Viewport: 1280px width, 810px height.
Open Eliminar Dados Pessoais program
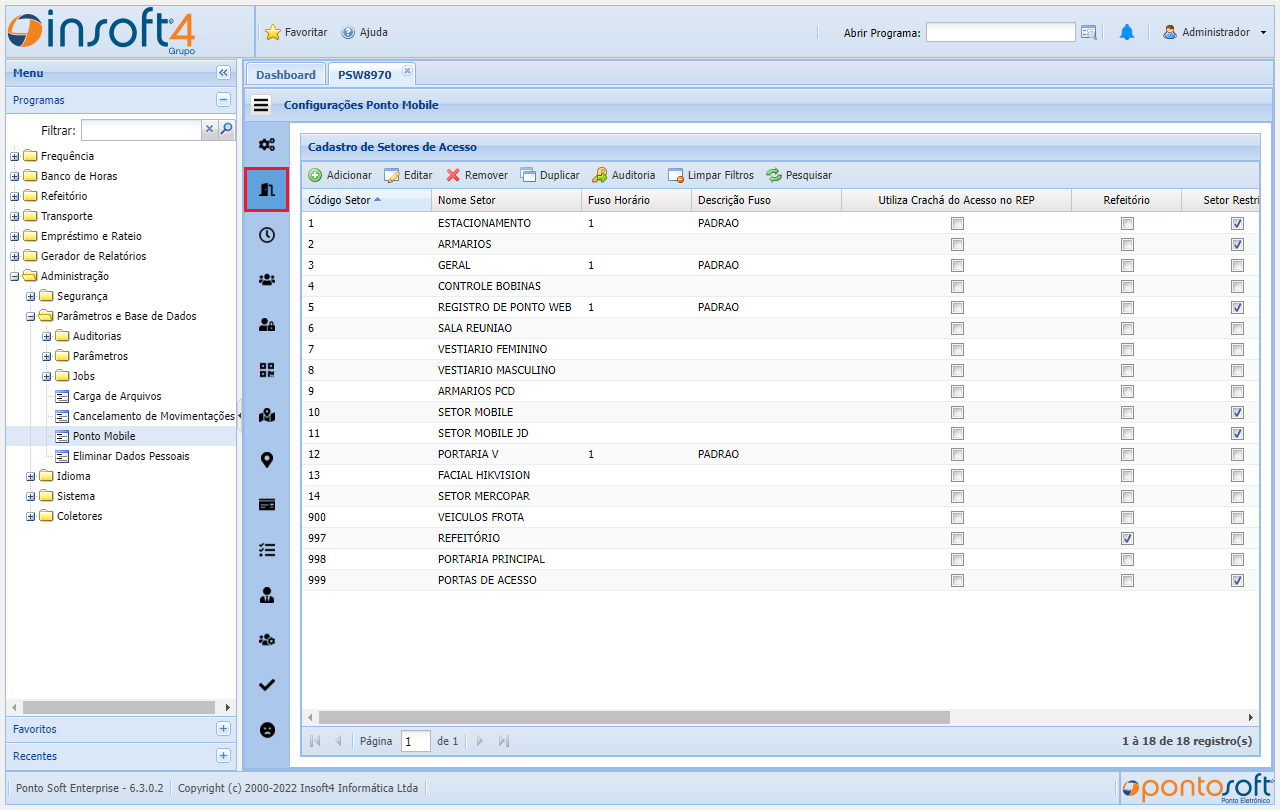tap(130, 456)
